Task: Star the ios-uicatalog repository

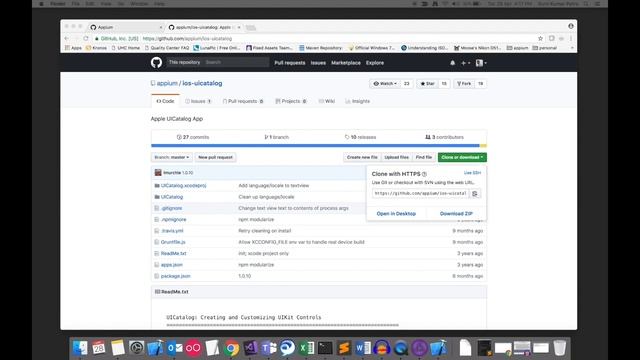Action: [x=427, y=84]
